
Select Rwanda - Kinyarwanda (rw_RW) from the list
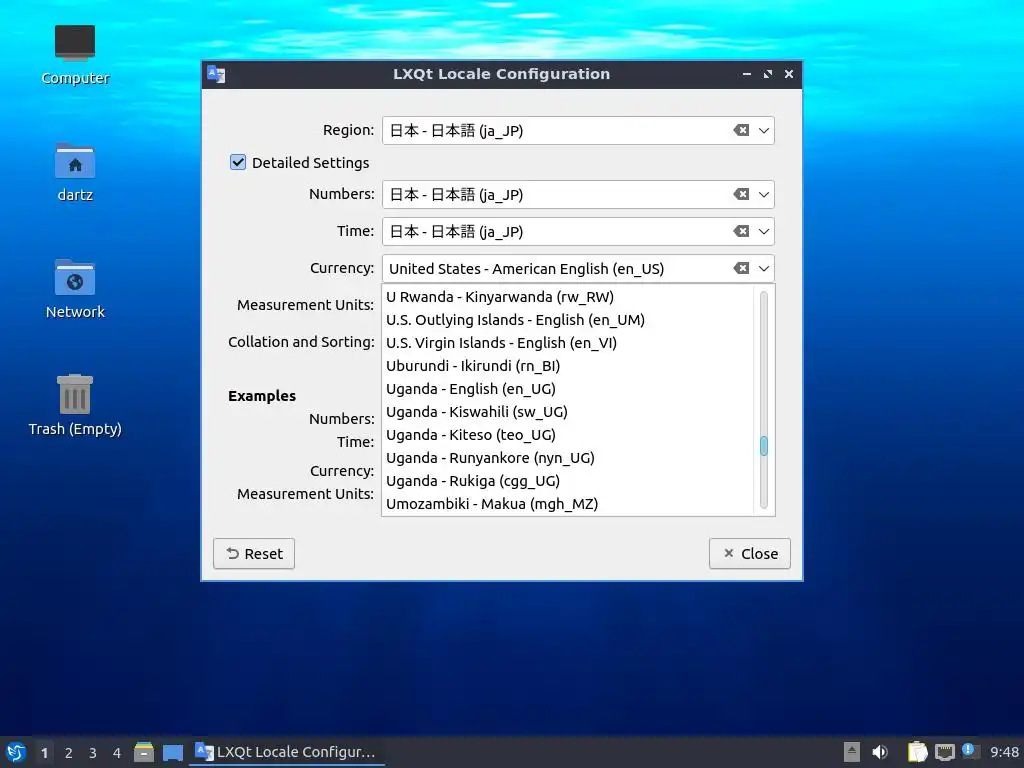coord(568,296)
